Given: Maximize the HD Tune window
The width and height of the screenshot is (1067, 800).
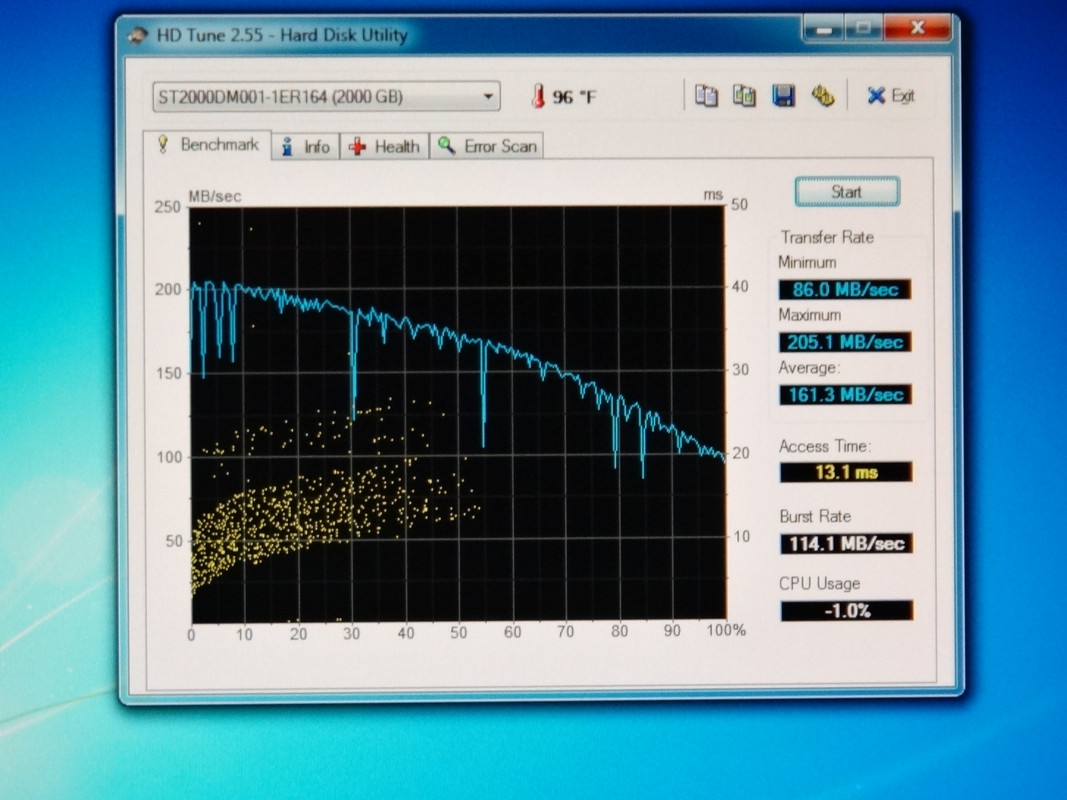Looking at the screenshot, I should pyautogui.click(x=864, y=29).
